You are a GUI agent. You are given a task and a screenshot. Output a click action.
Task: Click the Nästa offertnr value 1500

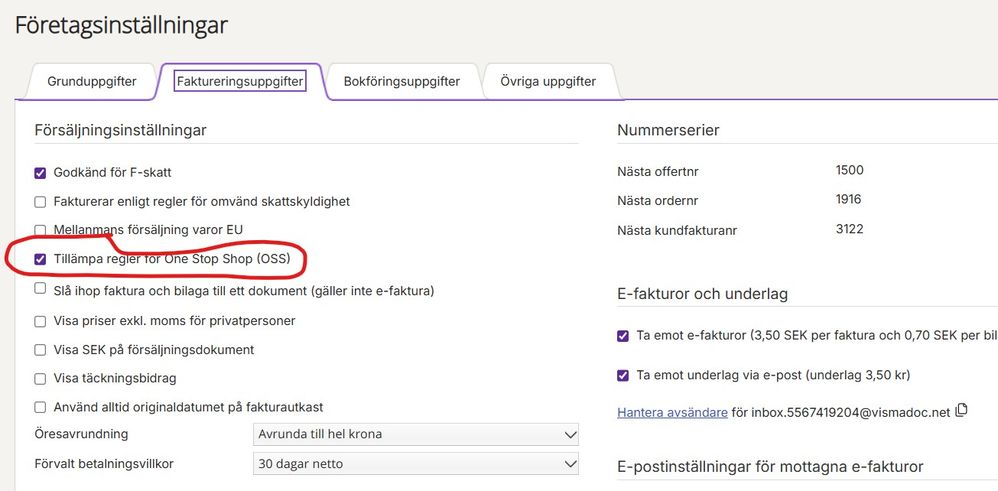click(849, 170)
